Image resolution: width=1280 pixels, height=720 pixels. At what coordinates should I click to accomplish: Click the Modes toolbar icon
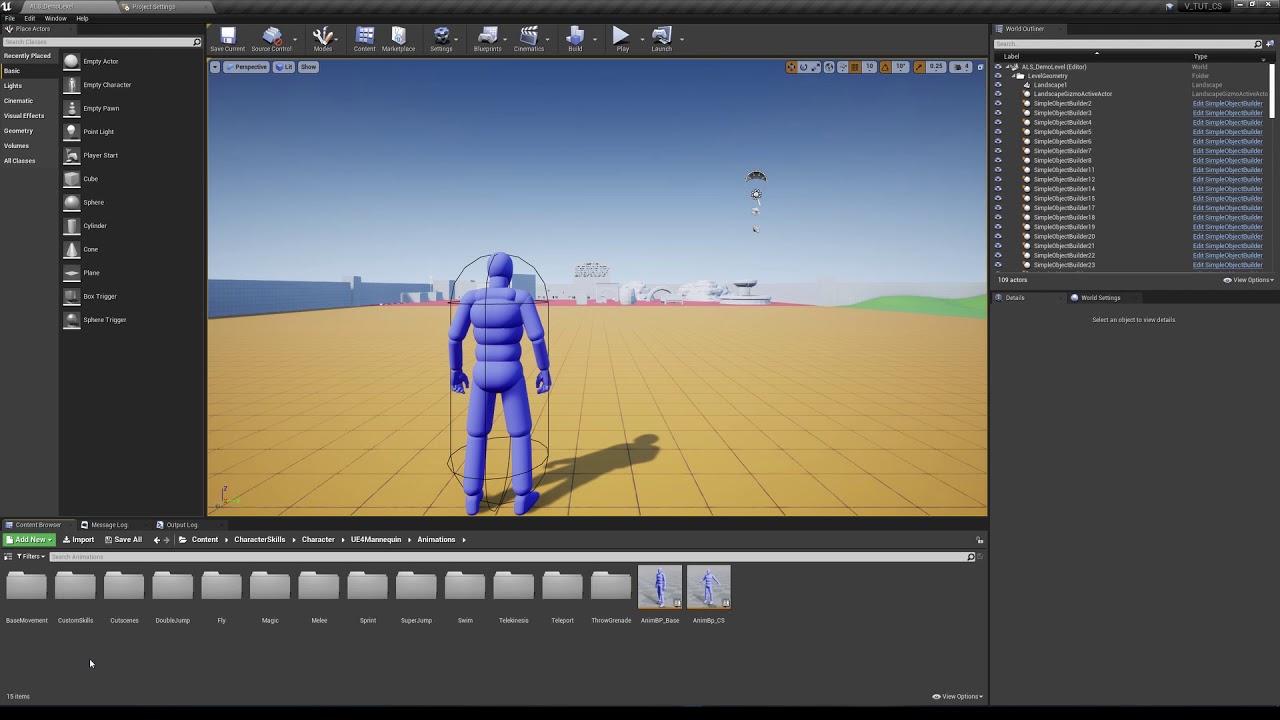(x=322, y=40)
